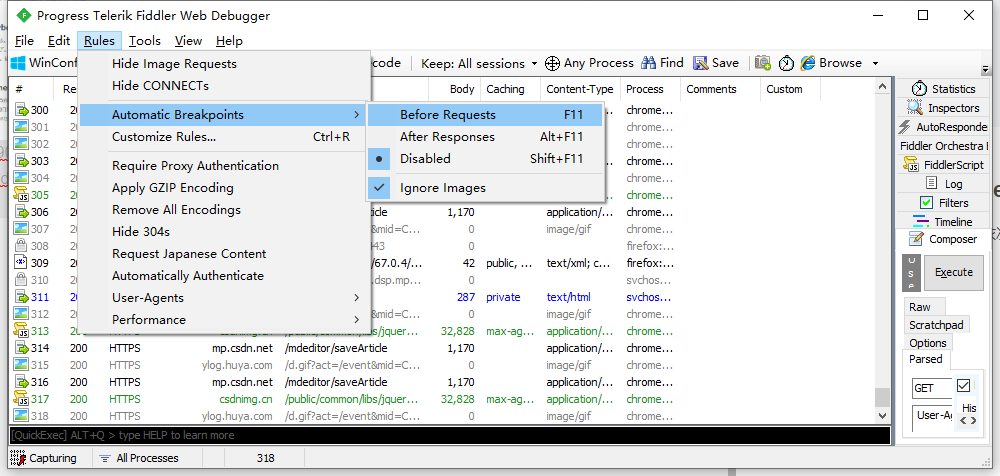Click the Capturing status bar indicator

[43, 458]
